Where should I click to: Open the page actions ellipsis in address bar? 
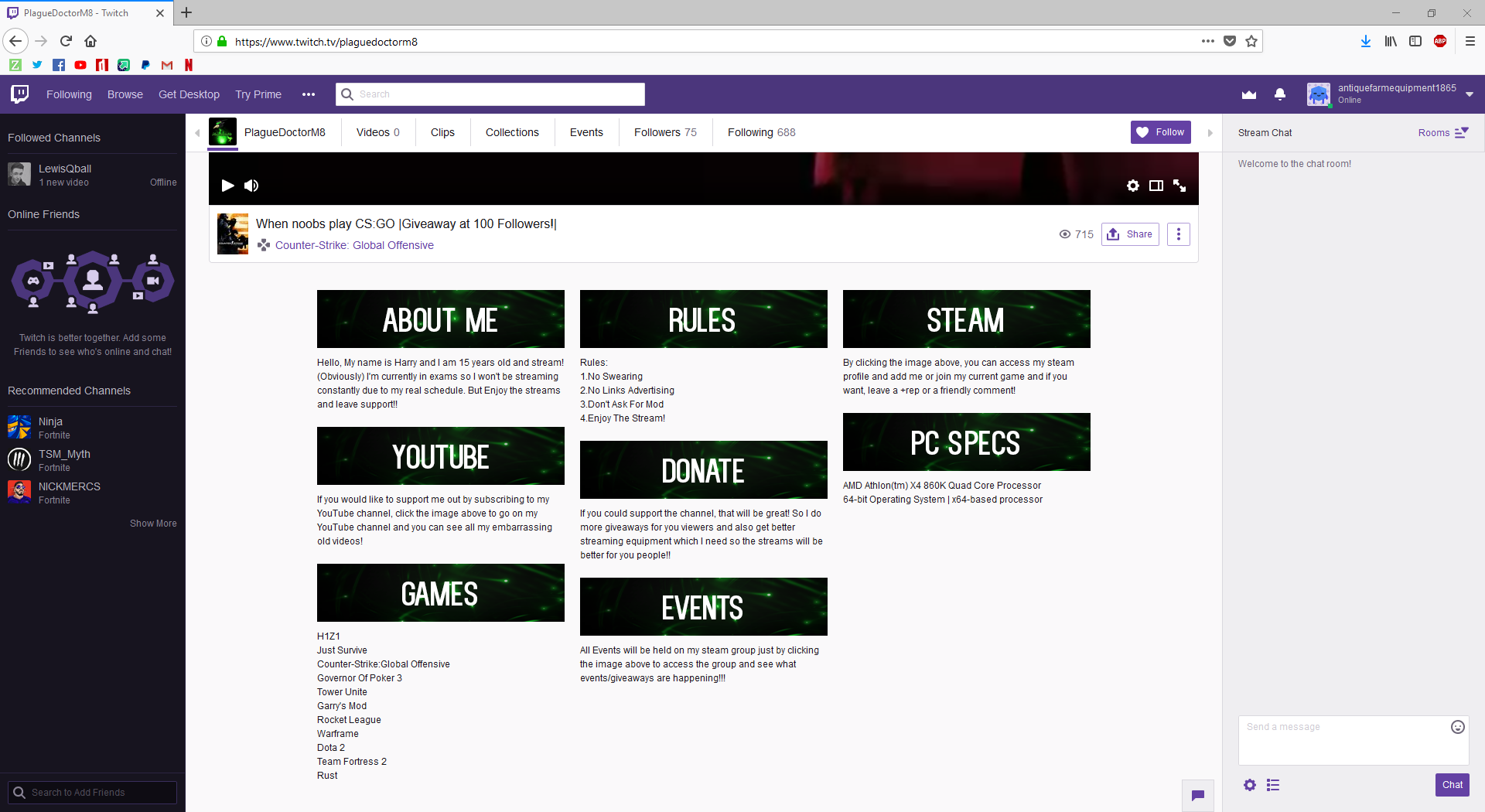pyautogui.click(x=1208, y=41)
